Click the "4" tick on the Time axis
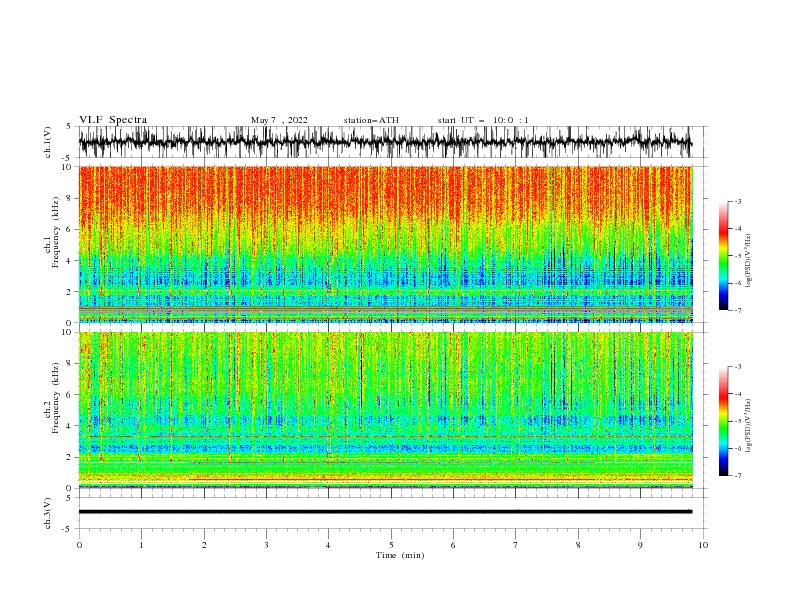This screenshot has height=612, width=792. (328, 545)
